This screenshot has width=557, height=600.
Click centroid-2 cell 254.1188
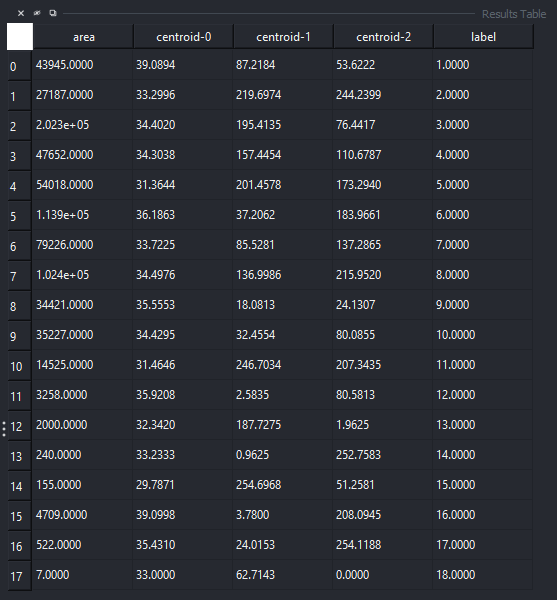[383, 545]
